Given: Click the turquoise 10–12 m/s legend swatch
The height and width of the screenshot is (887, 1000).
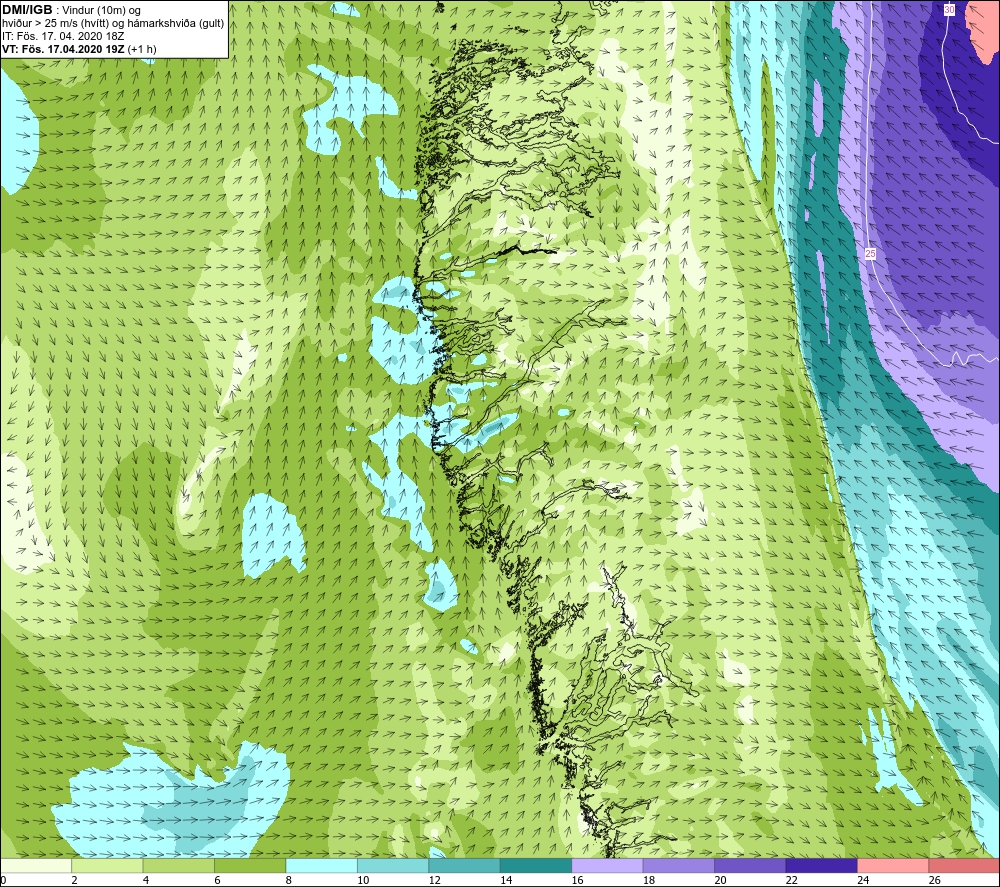Looking at the screenshot, I should (x=393, y=865).
